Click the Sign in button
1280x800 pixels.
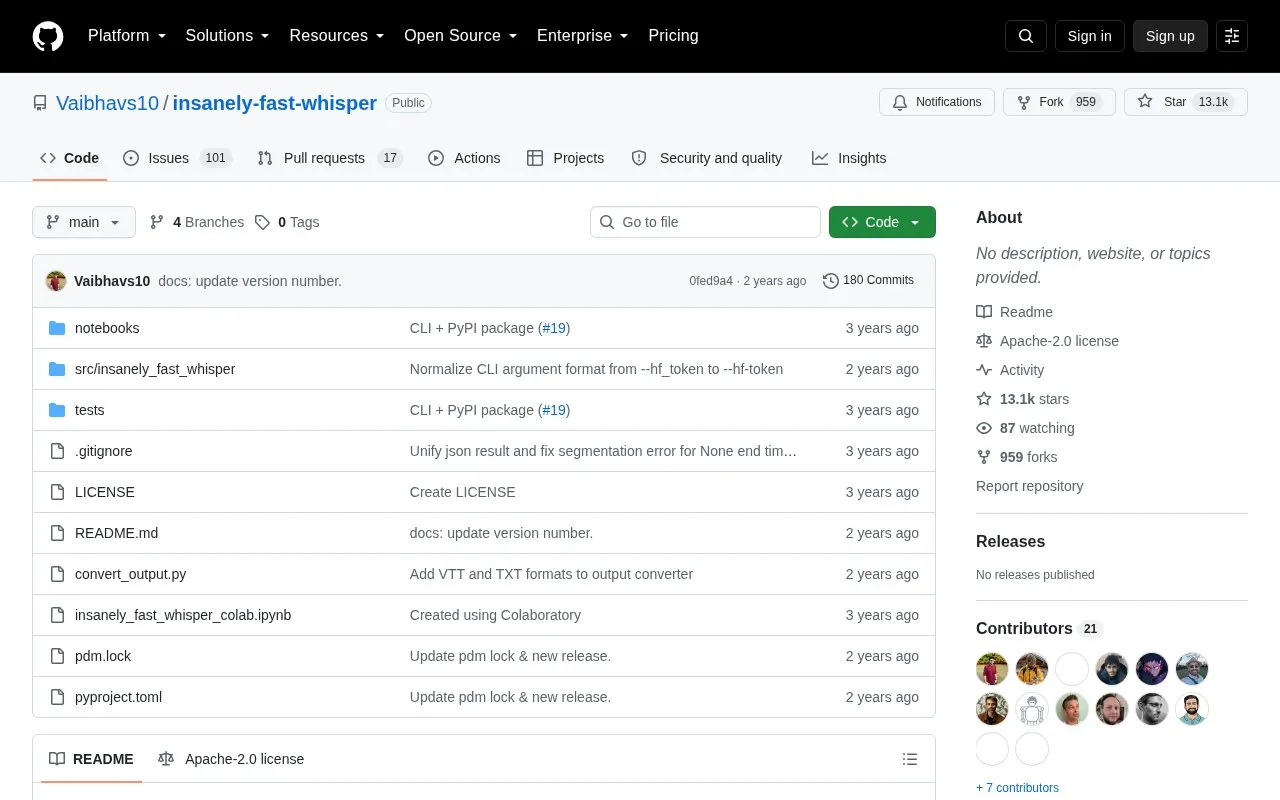pos(1089,36)
